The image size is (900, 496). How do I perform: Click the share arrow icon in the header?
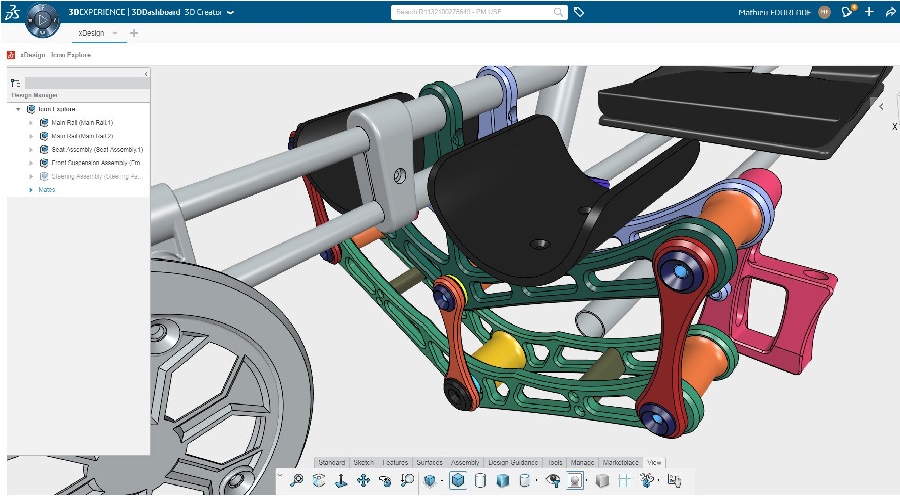point(889,13)
